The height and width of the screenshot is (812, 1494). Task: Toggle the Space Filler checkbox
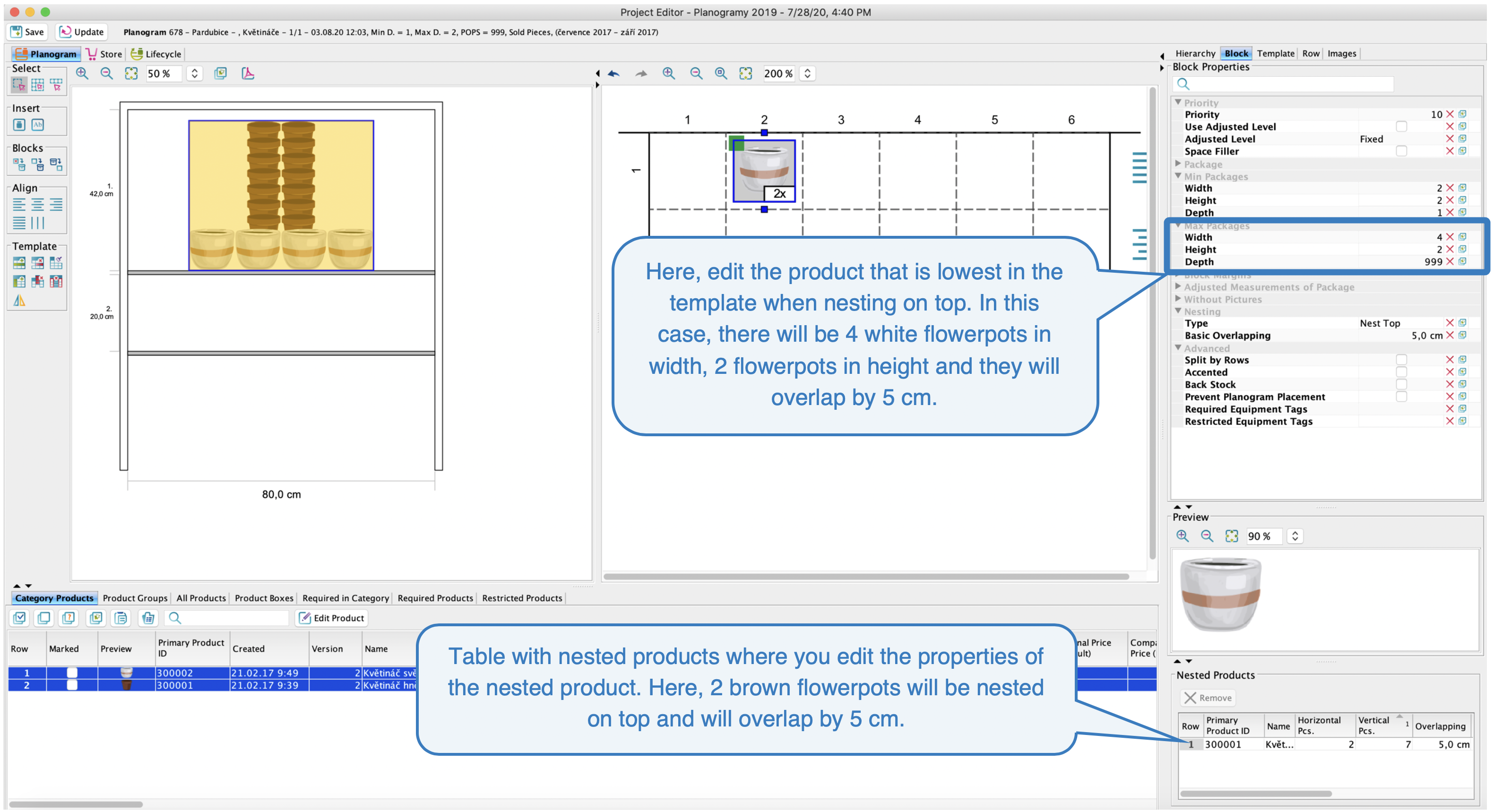(1401, 151)
